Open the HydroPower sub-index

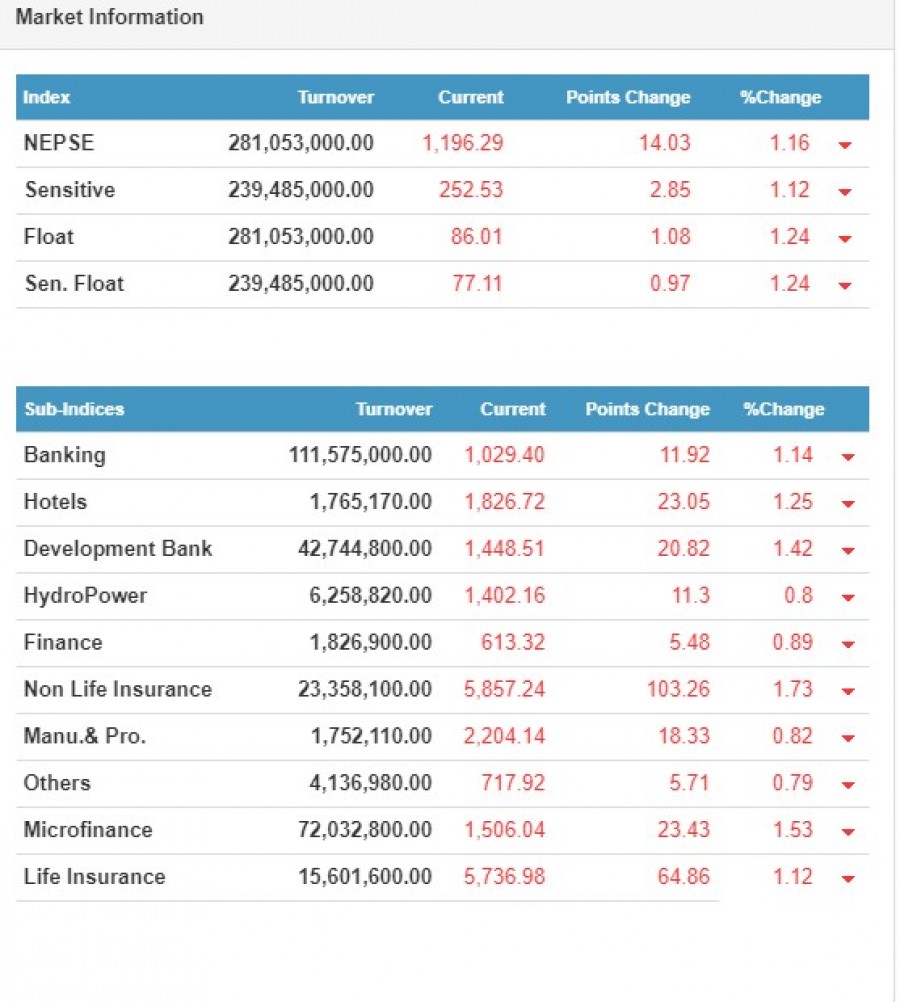85,596
